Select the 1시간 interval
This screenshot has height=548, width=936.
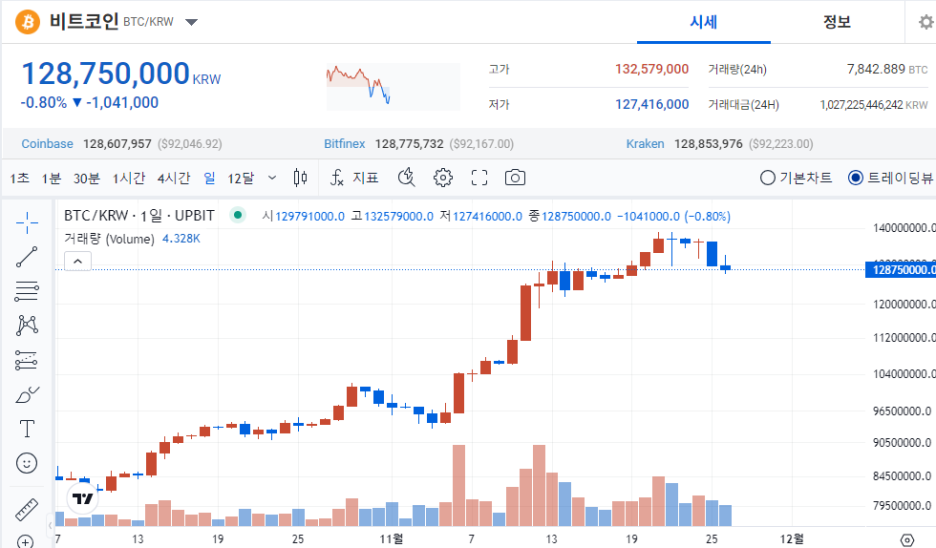(129, 178)
